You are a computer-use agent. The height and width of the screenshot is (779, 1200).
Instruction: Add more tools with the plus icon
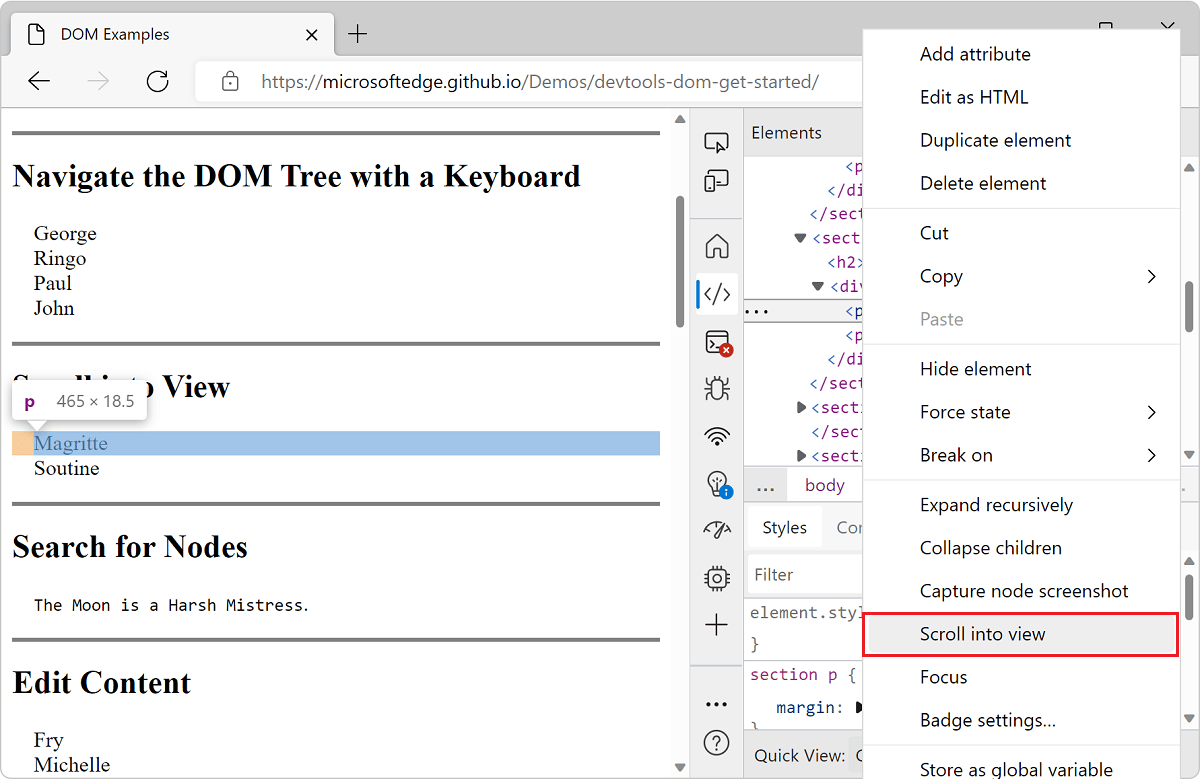pos(716,624)
